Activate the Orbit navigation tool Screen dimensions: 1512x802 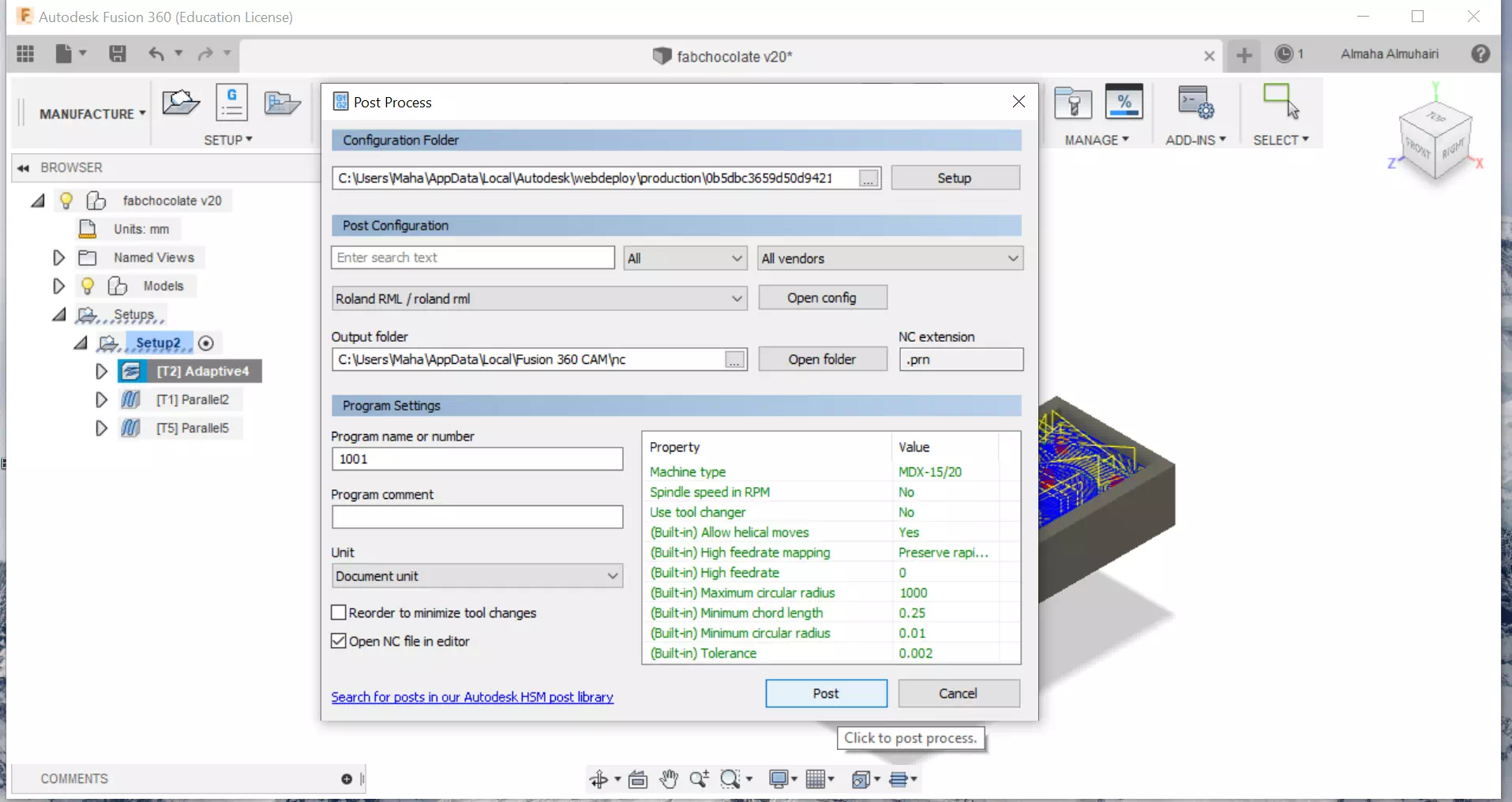pyautogui.click(x=598, y=780)
